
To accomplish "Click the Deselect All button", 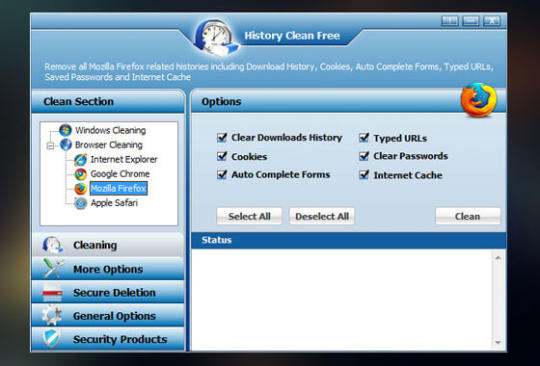I will click(x=322, y=216).
